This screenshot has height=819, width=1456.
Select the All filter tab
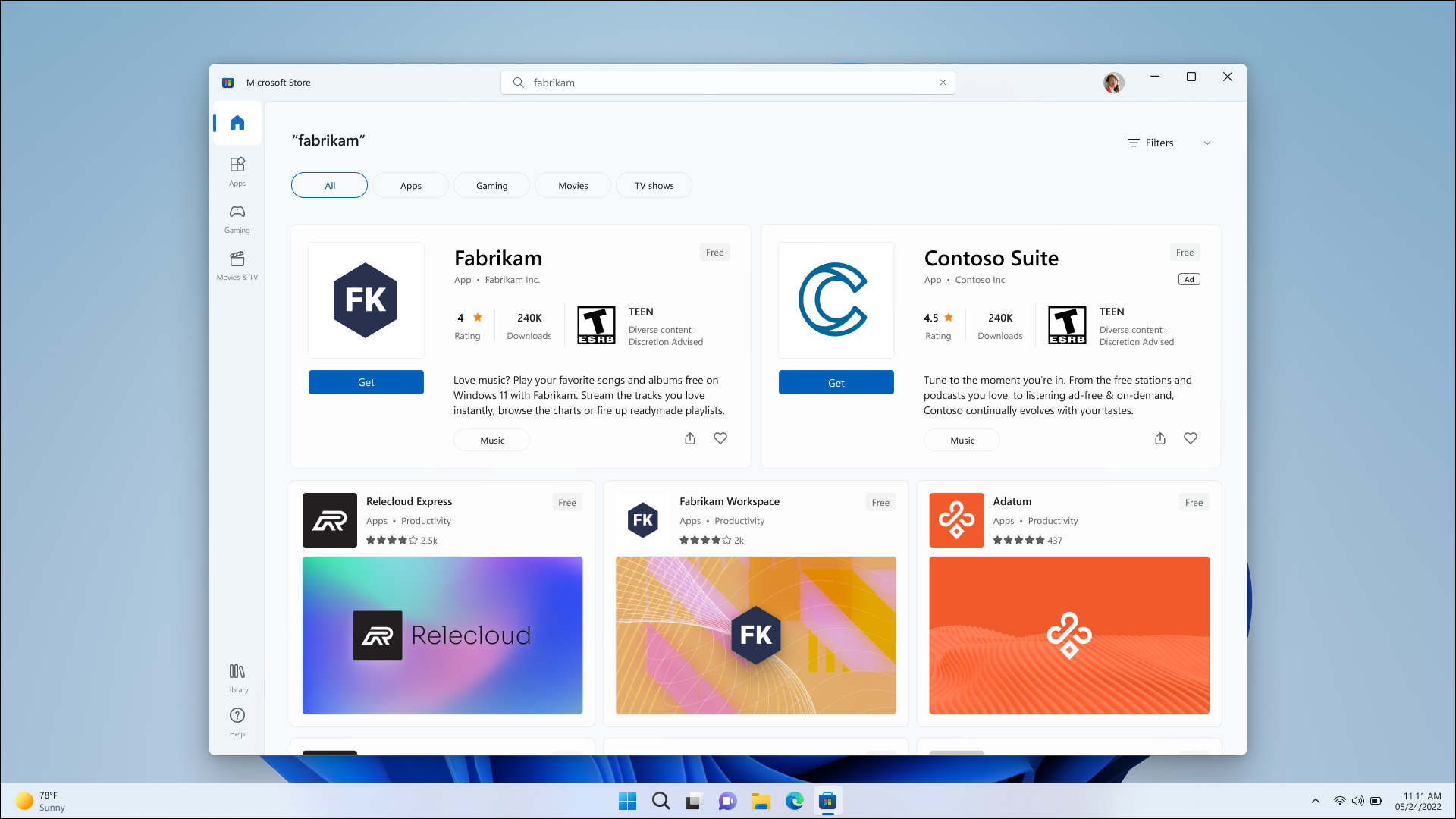point(329,184)
